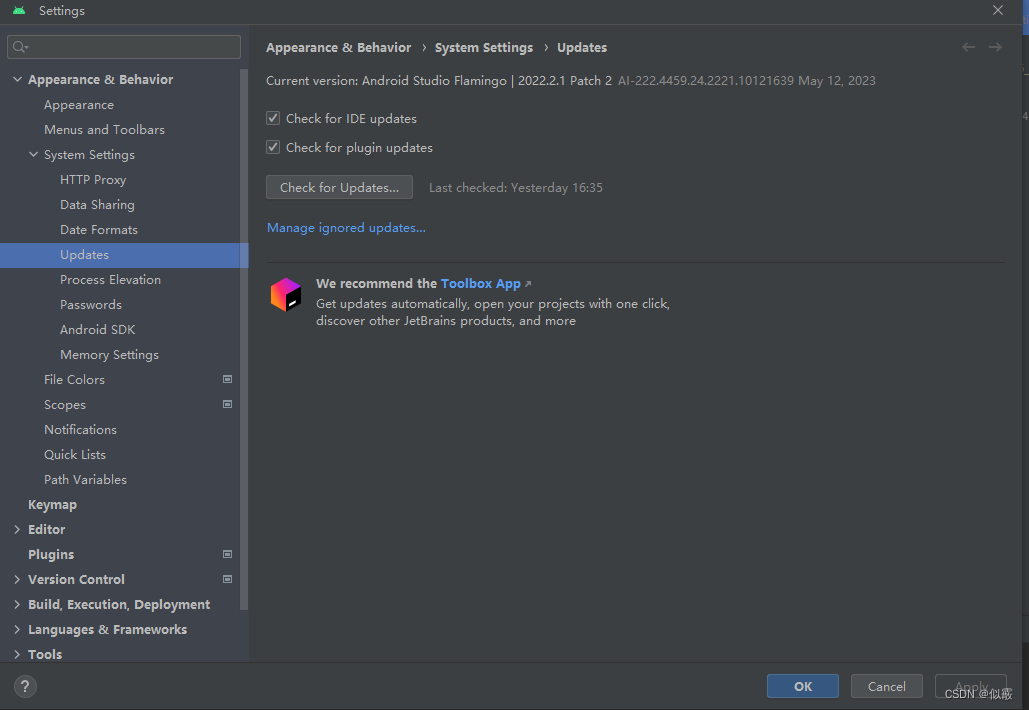The image size is (1029, 710).
Task: Click the back navigation arrow
Action: point(968,47)
